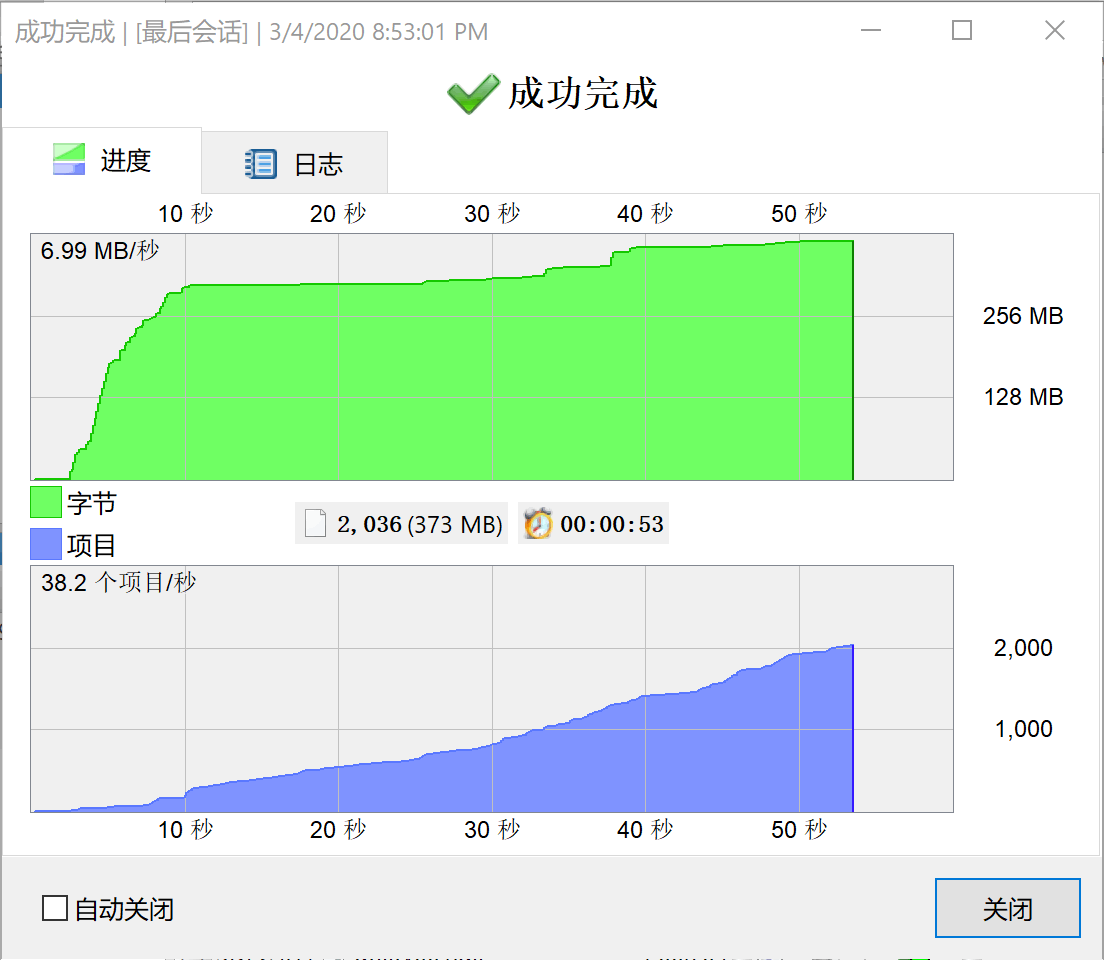Screen dimensions: 1104x960
Task: Click the clock icon beside elapsed time
Action: [538, 523]
